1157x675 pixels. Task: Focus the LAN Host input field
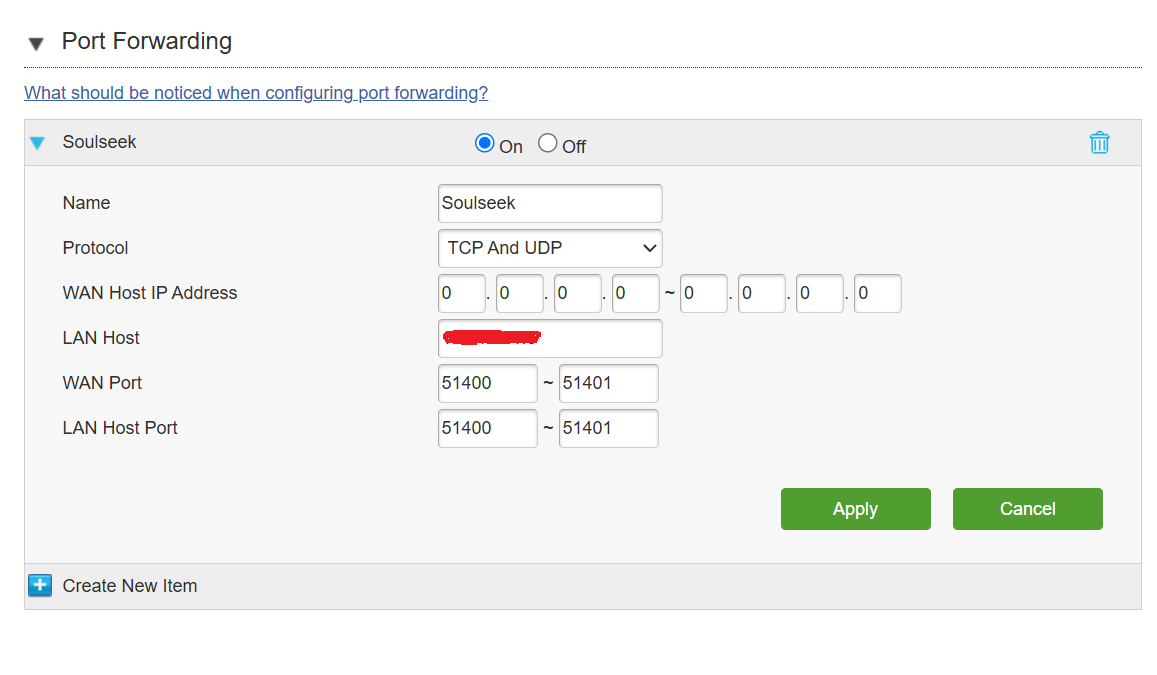click(550, 339)
